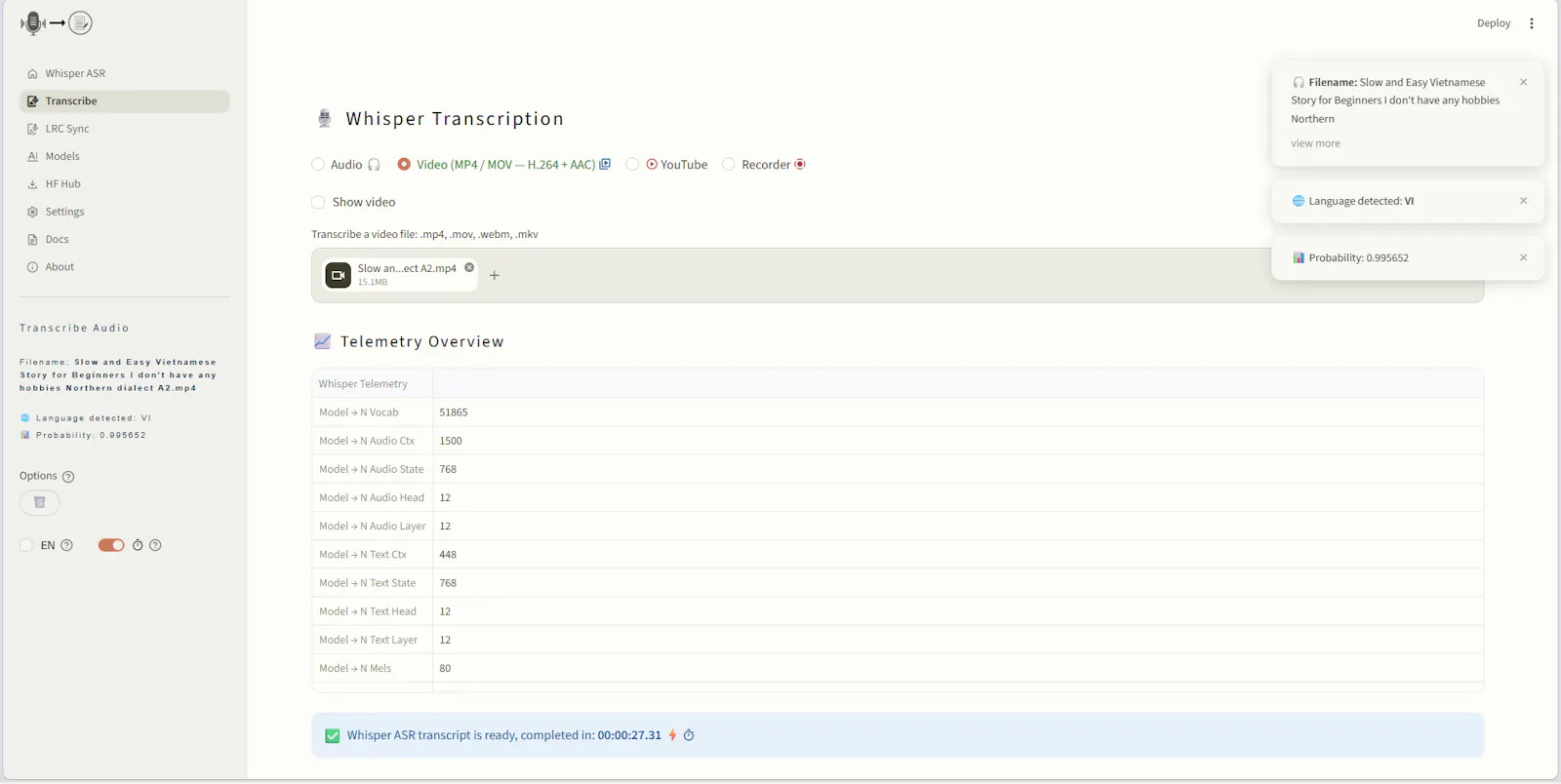Image resolution: width=1561 pixels, height=784 pixels.
Task: Open the three-dot main menu
Action: click(x=1532, y=23)
